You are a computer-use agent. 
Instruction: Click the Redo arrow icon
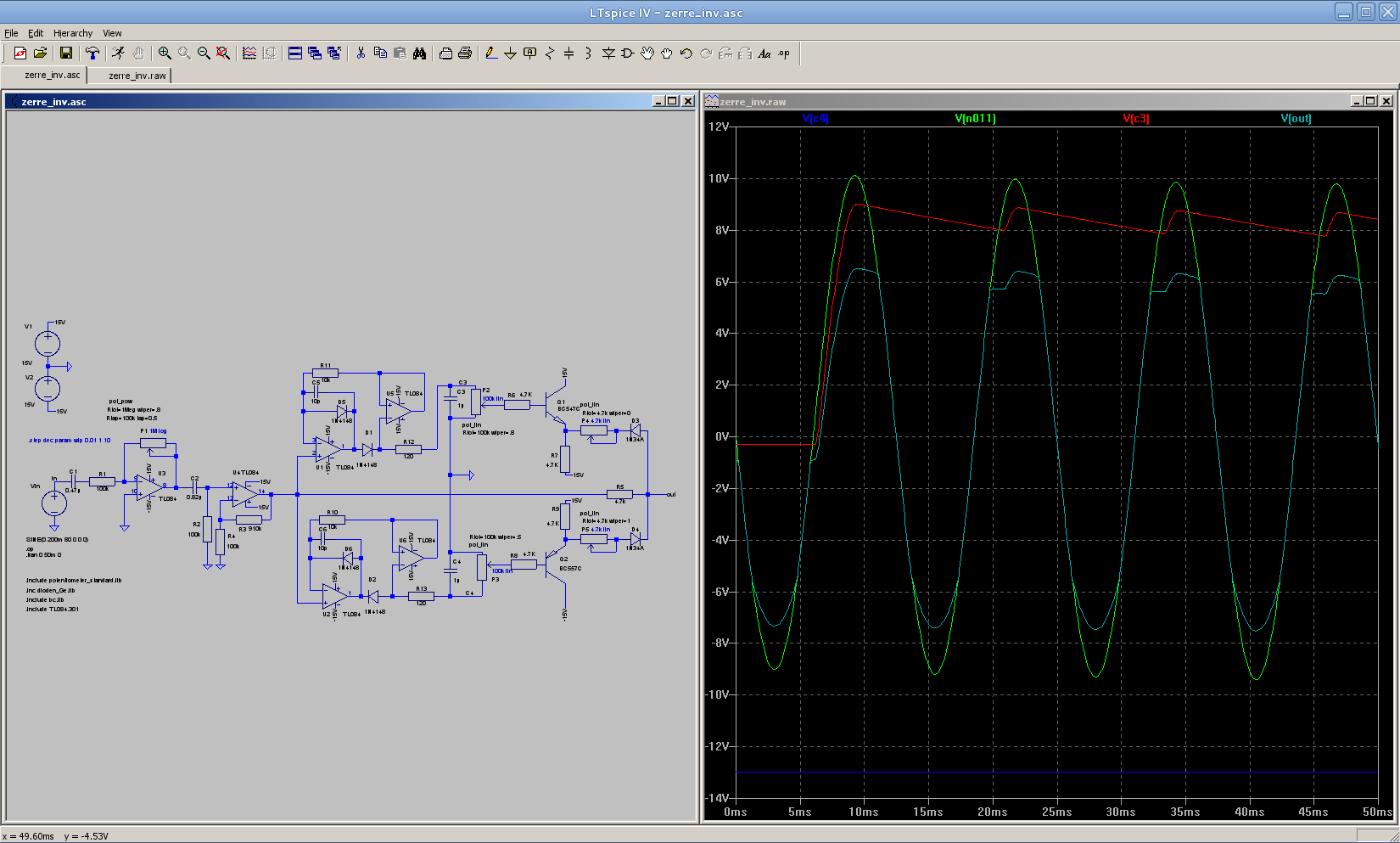coord(706,53)
